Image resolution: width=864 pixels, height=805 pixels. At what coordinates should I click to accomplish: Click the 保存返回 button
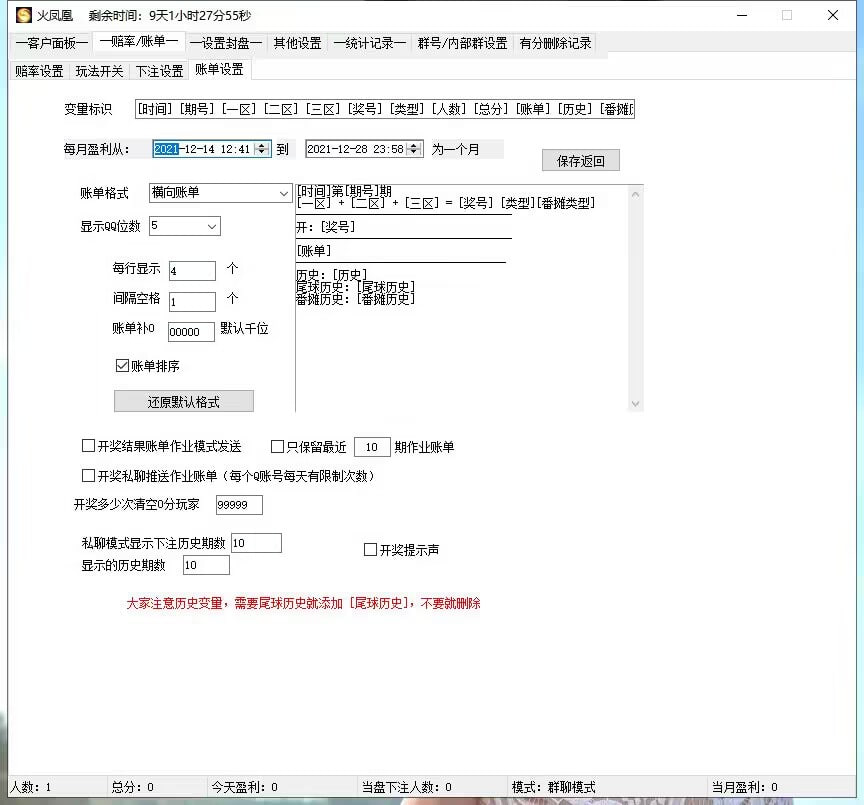pos(580,161)
